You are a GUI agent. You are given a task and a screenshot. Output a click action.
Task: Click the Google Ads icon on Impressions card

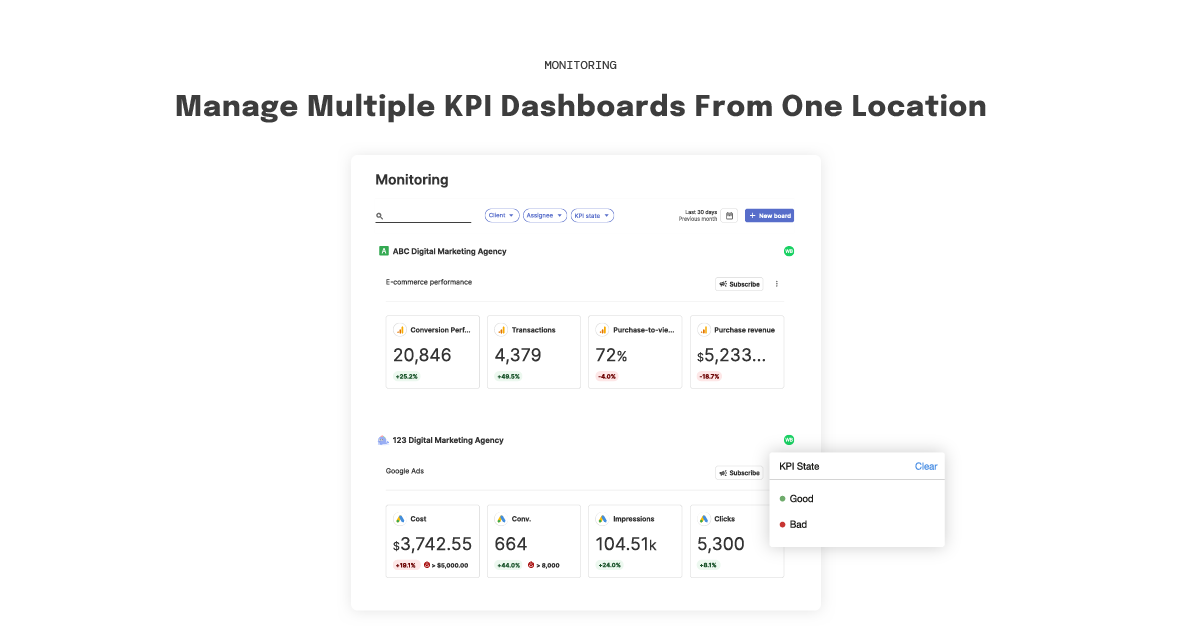(602, 519)
